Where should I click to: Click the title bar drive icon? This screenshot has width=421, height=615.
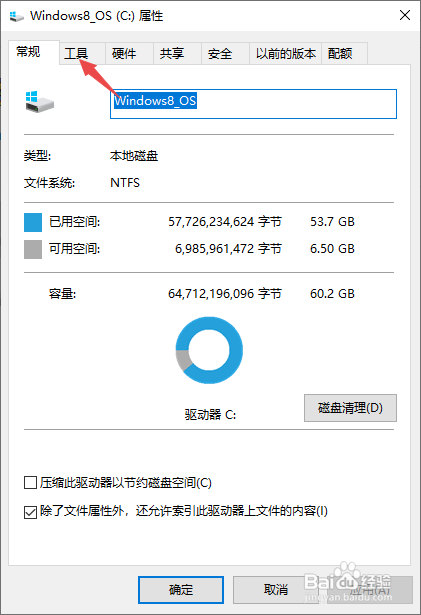17,16
